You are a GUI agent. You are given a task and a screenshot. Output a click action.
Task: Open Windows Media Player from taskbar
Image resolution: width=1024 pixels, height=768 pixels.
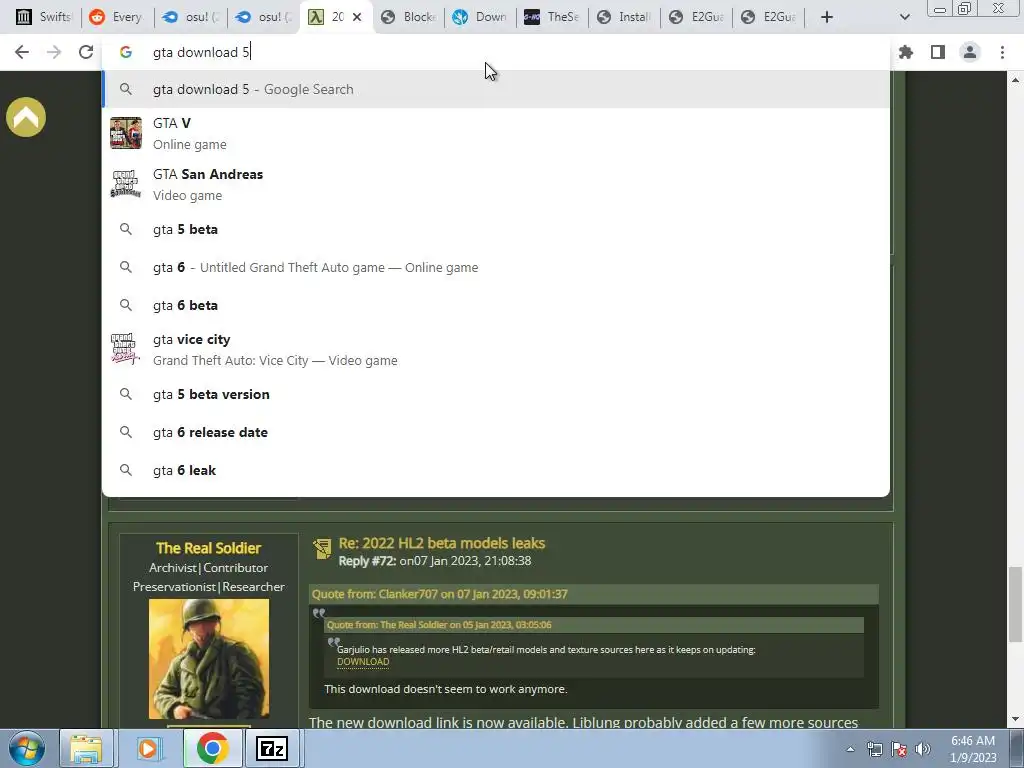[x=148, y=748]
